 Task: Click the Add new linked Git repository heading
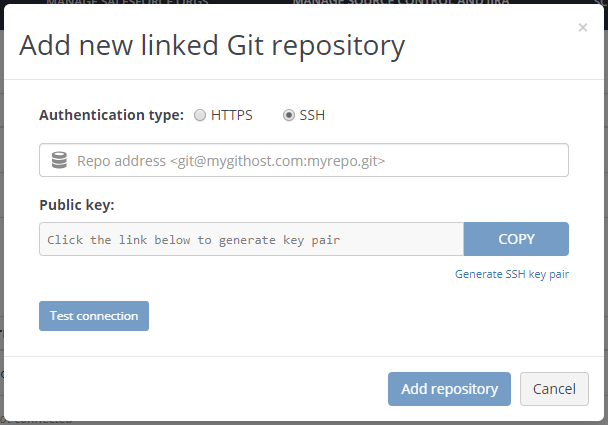[x=212, y=45]
